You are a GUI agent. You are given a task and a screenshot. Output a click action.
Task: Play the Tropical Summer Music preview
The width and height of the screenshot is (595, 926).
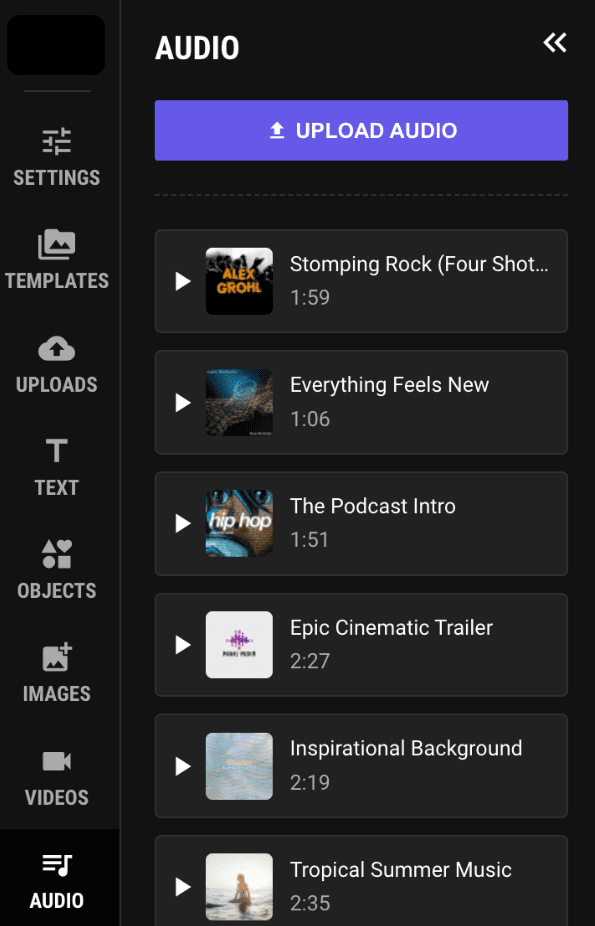(183, 886)
